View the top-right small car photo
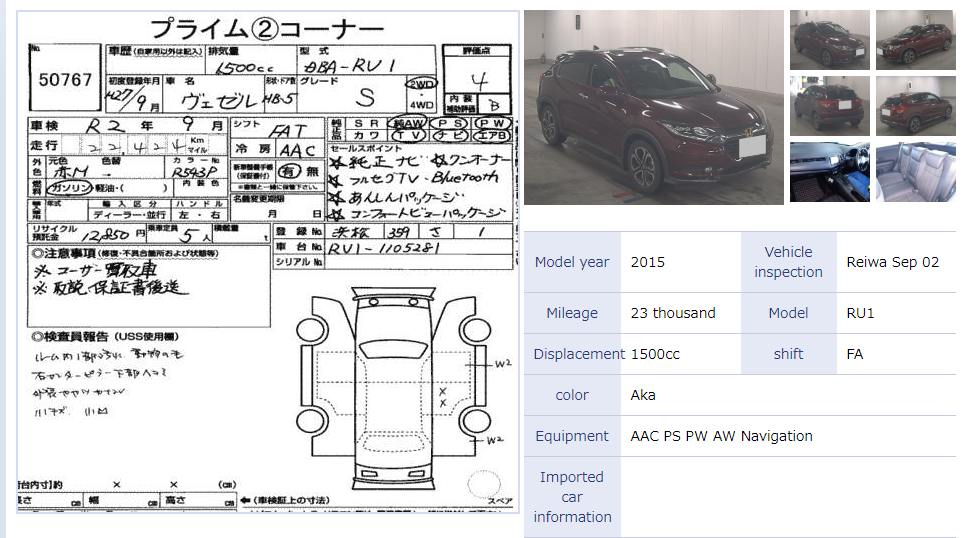This screenshot has height=538, width=964. [x=915, y=39]
